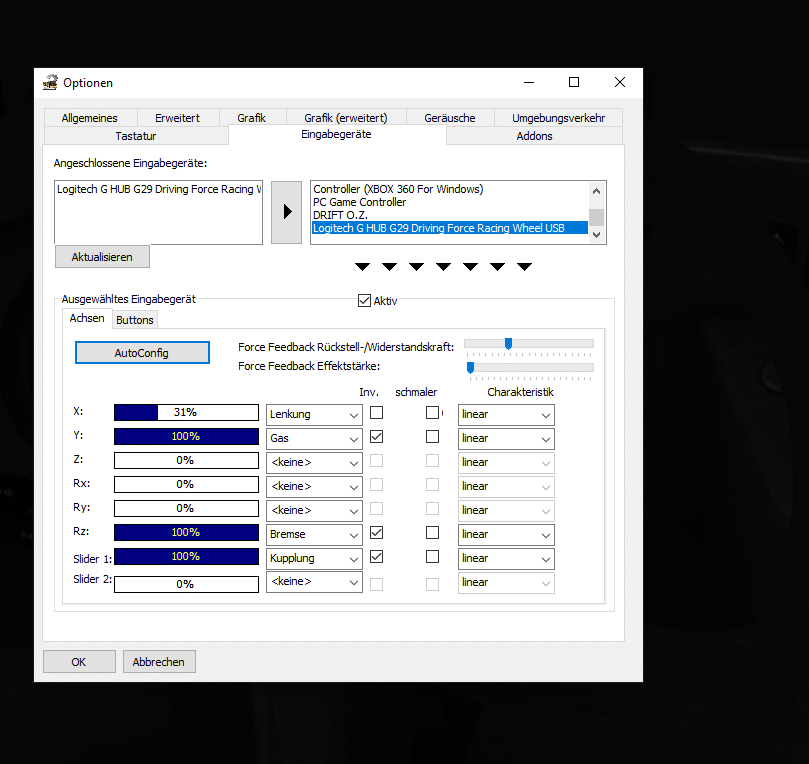
Task: Expand Charakteristik dropdown for Y axis
Action: point(506,438)
